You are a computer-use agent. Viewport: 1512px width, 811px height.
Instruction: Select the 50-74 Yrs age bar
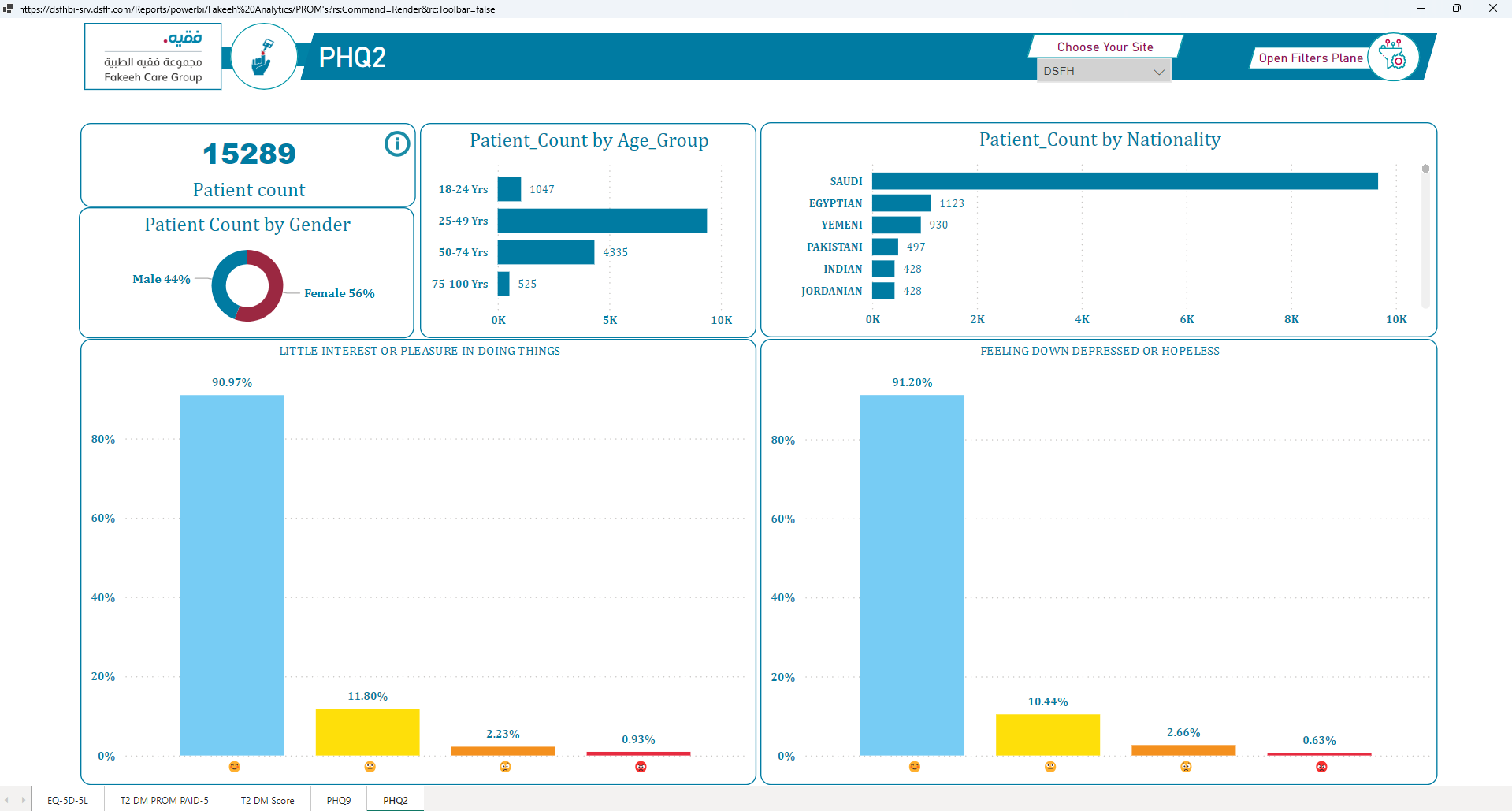546,252
